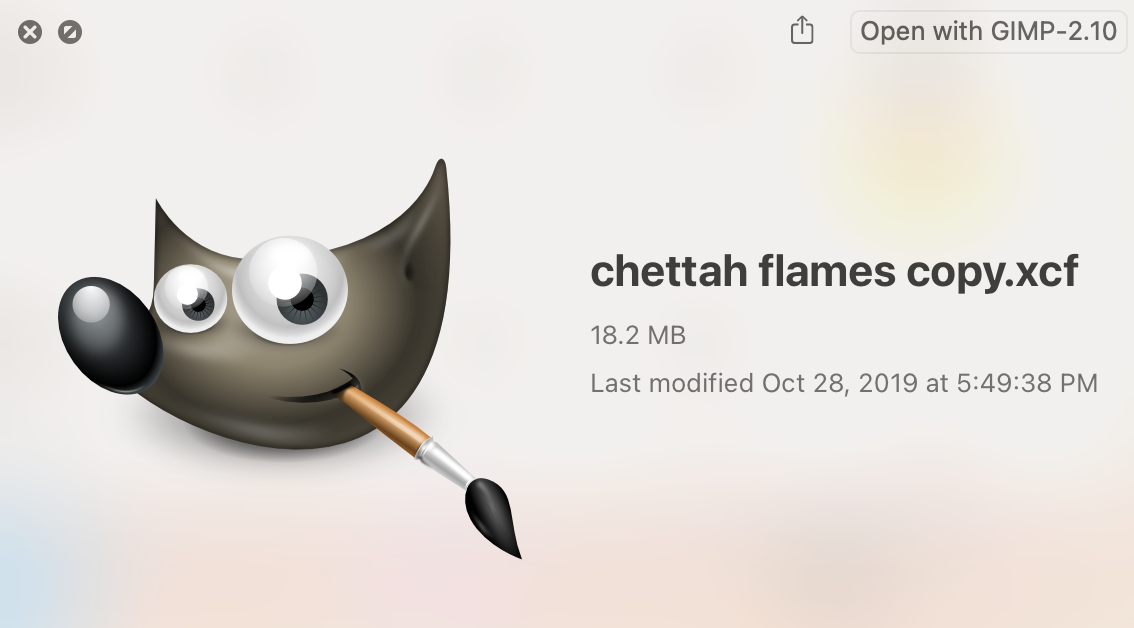The height and width of the screenshot is (628, 1134).
Task: Click the word "flames" in the title
Action: click(827, 271)
